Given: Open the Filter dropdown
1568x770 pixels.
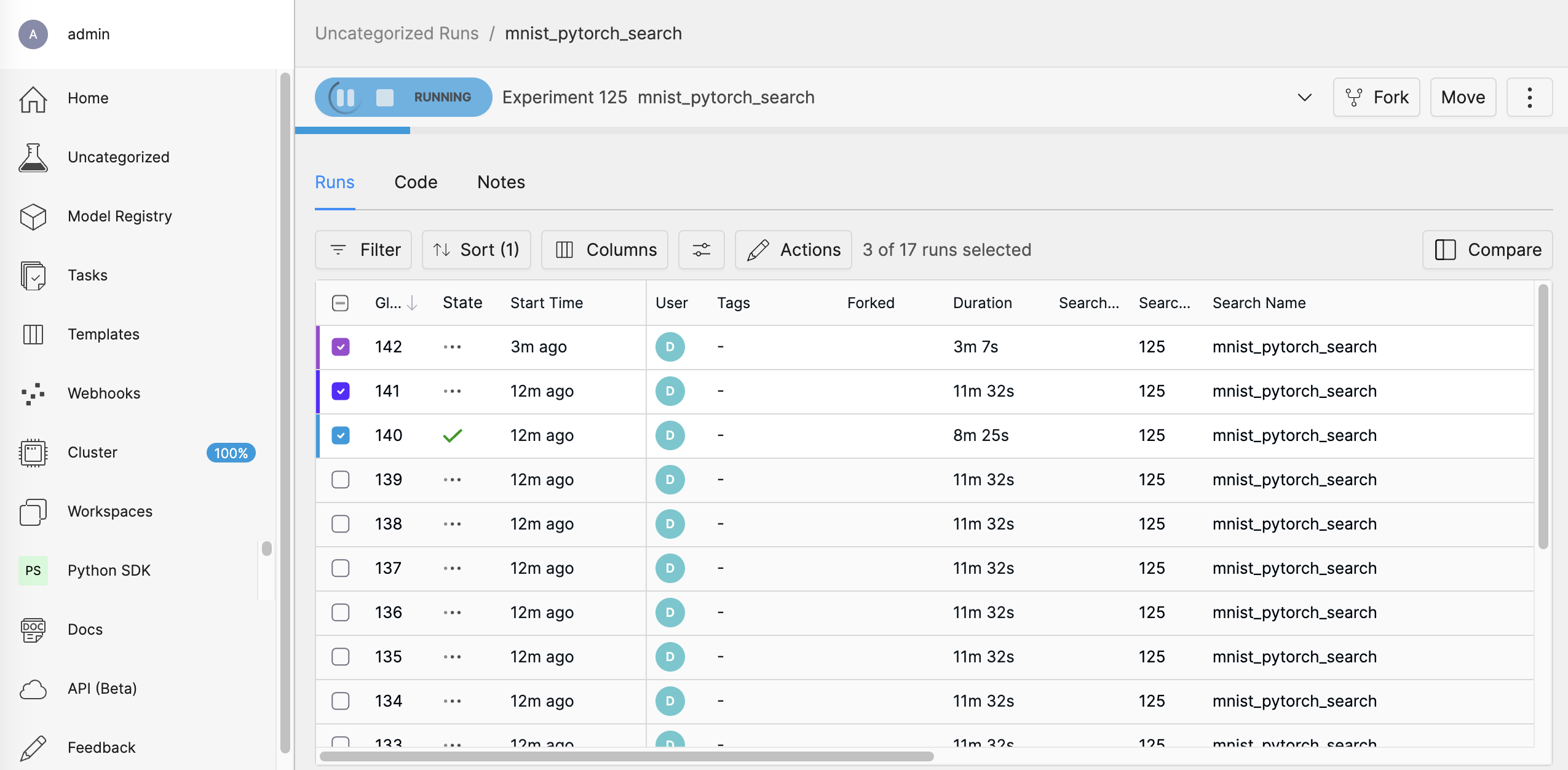Looking at the screenshot, I should 363,250.
